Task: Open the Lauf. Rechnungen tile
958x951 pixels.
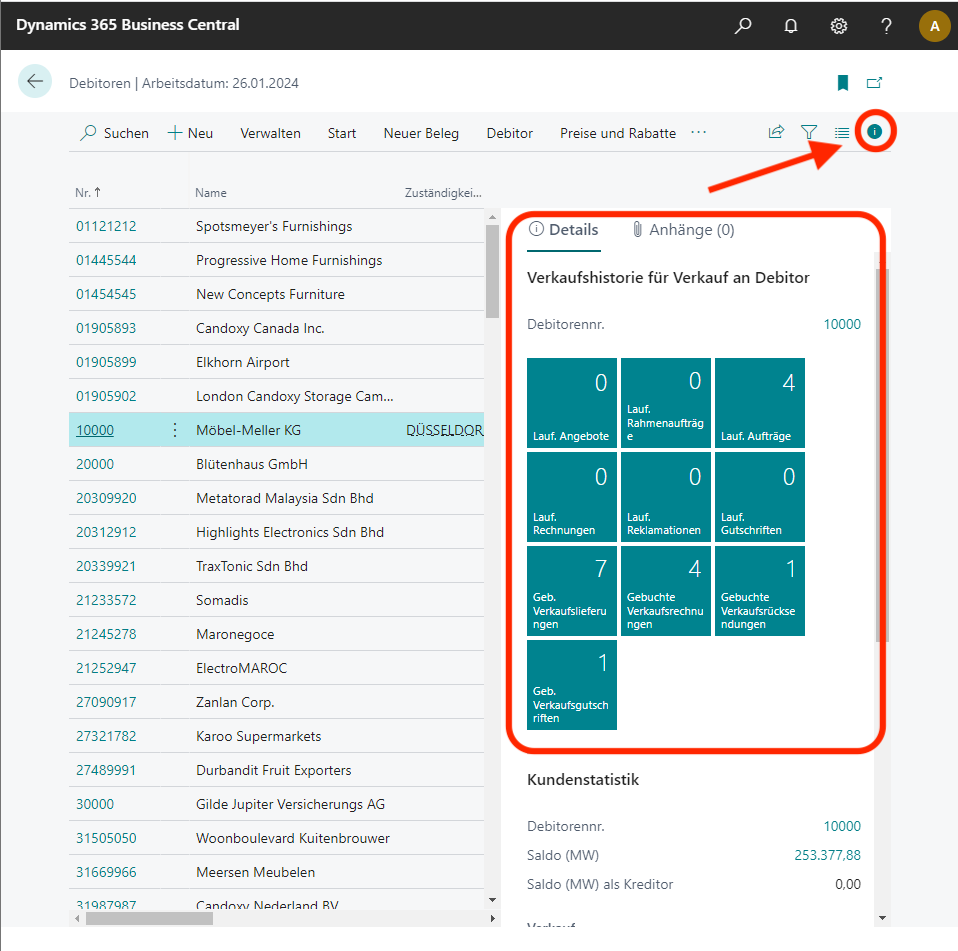Action: pyautogui.click(x=572, y=497)
